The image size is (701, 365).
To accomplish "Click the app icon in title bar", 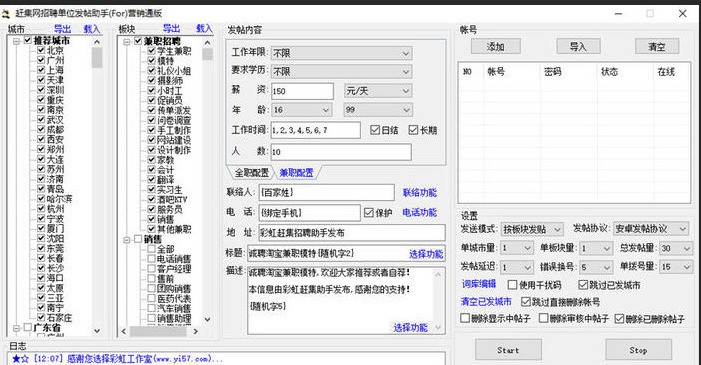I will tap(5, 14).
